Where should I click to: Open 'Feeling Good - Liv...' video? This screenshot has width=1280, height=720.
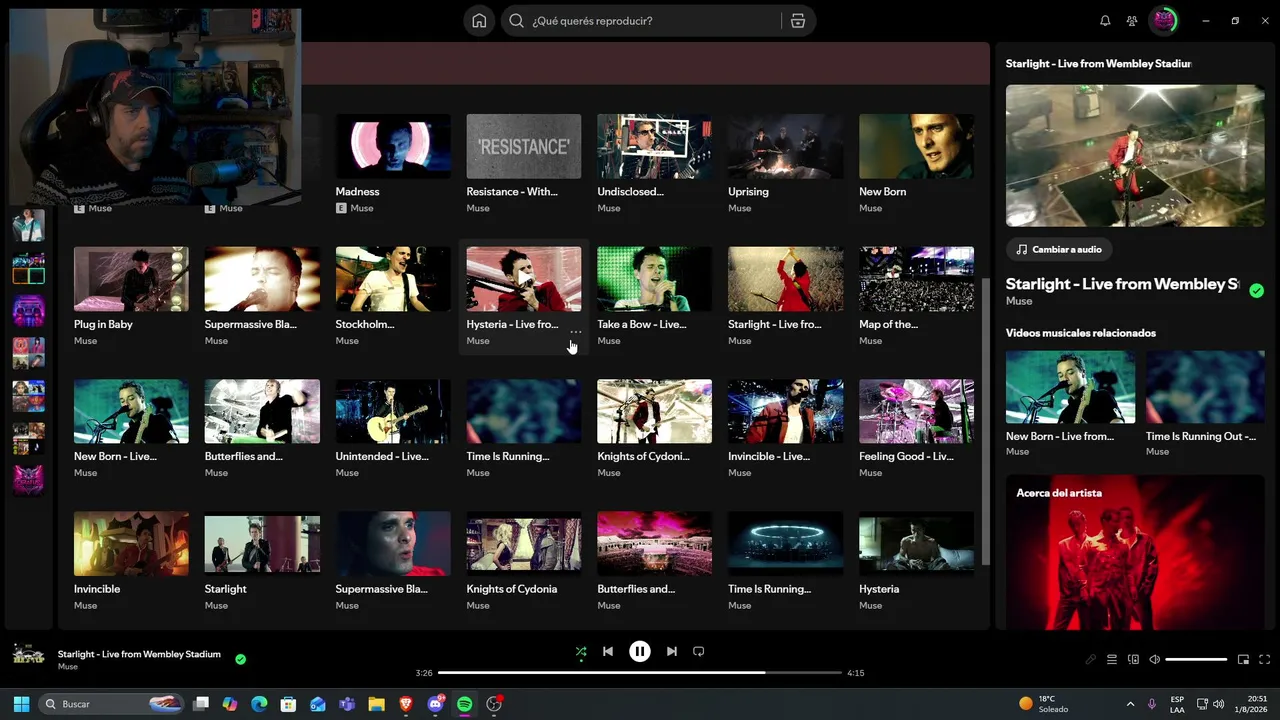(x=917, y=411)
